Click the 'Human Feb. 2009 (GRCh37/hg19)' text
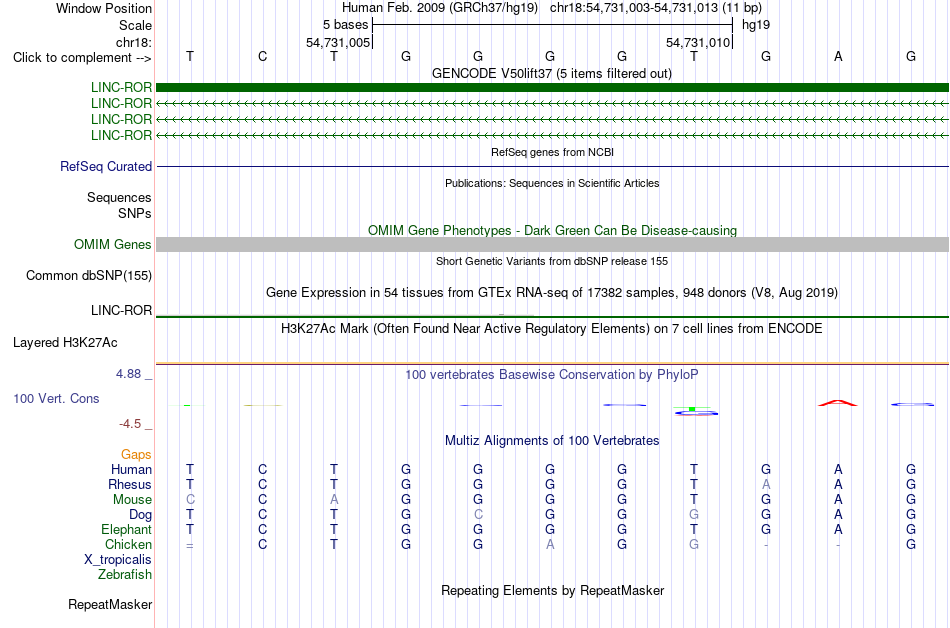 pyautogui.click(x=440, y=8)
